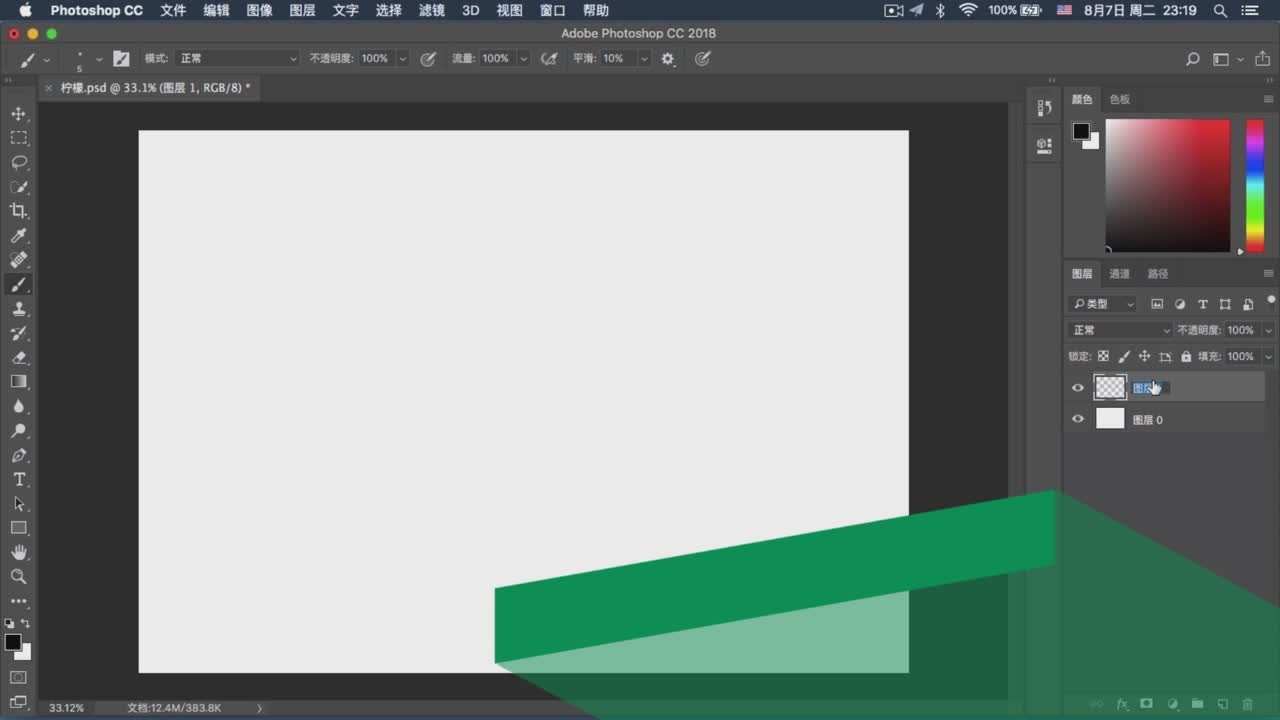
Task: Select the Move tool
Action: 19,114
